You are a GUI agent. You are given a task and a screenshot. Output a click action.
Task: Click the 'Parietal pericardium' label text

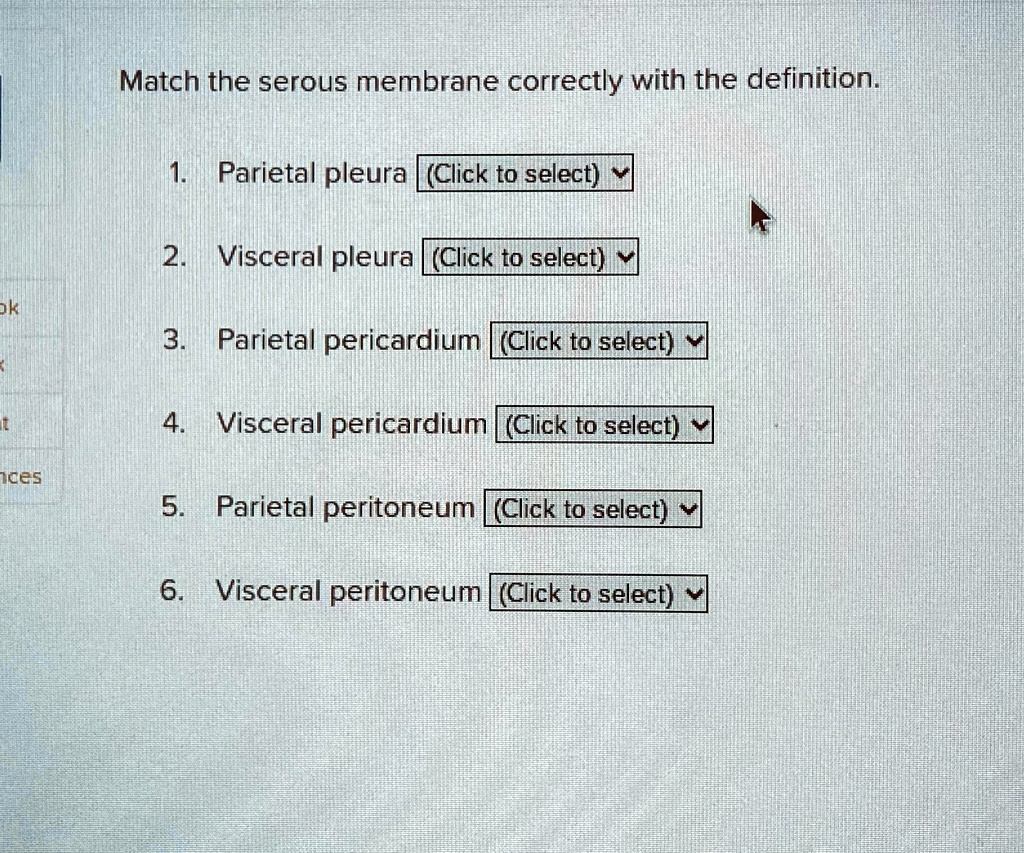349,342
